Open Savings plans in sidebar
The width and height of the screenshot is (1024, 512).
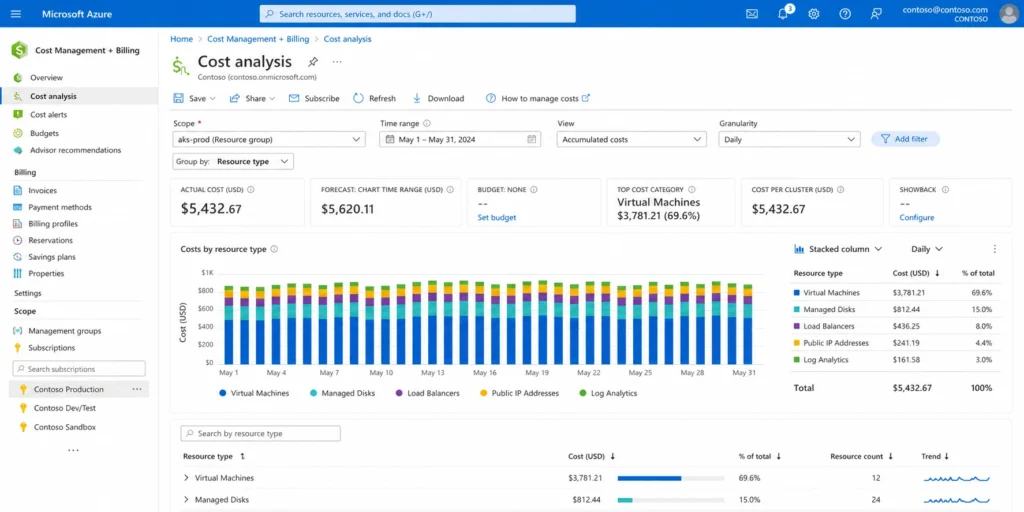click(52, 257)
